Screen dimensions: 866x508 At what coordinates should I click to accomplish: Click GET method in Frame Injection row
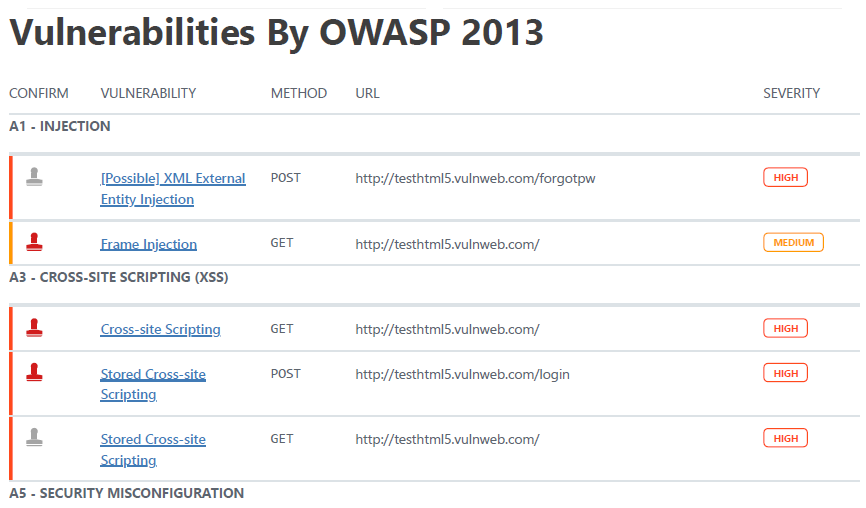point(282,243)
